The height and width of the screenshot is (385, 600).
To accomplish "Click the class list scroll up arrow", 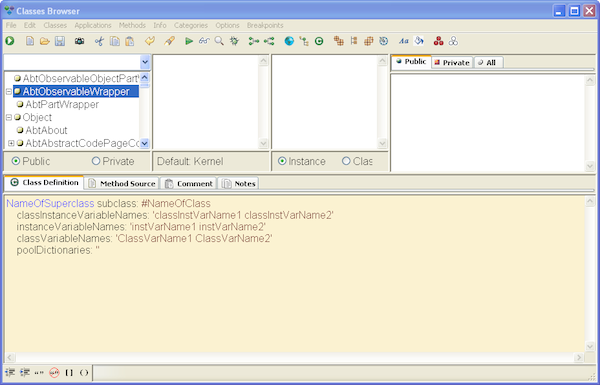I will [x=144, y=77].
